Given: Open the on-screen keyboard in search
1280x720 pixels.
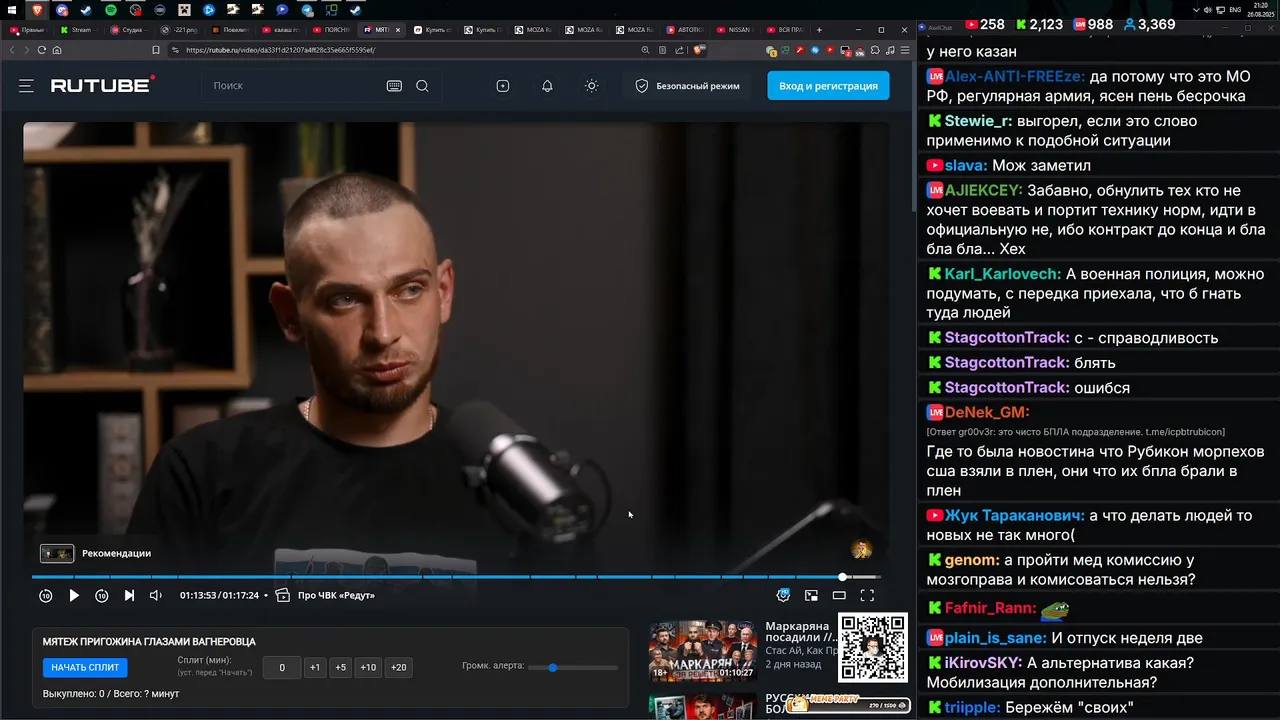Looking at the screenshot, I should 394,86.
